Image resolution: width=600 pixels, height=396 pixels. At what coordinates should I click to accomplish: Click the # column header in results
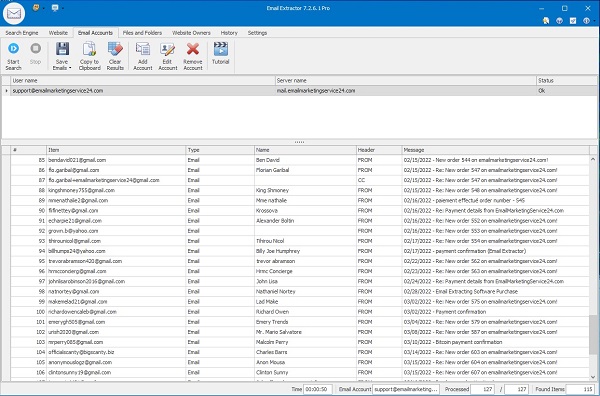coord(29,150)
